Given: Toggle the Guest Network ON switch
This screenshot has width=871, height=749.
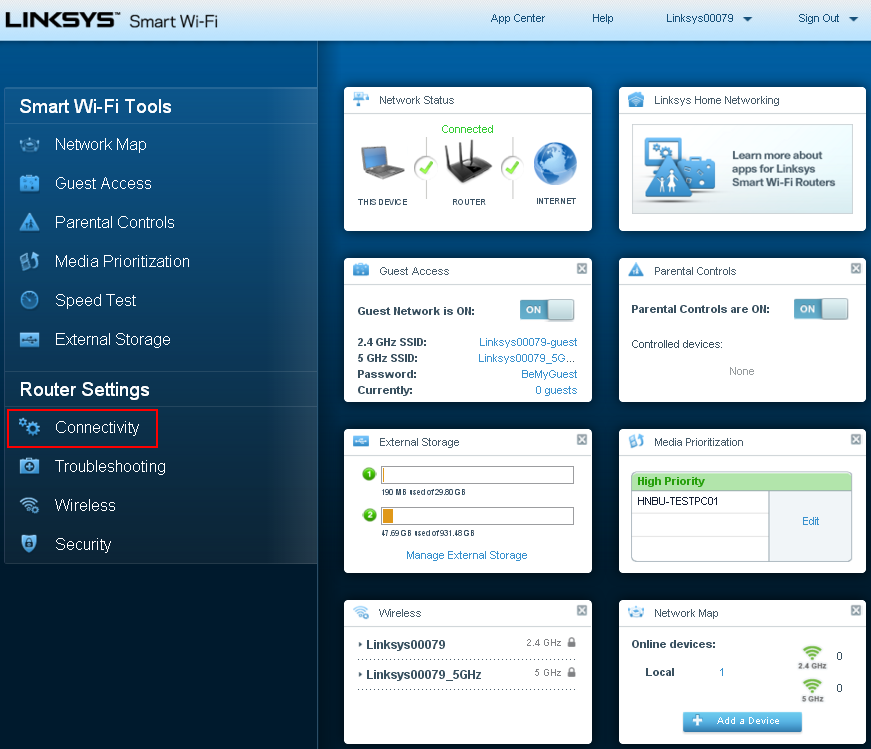Looking at the screenshot, I should (x=547, y=309).
